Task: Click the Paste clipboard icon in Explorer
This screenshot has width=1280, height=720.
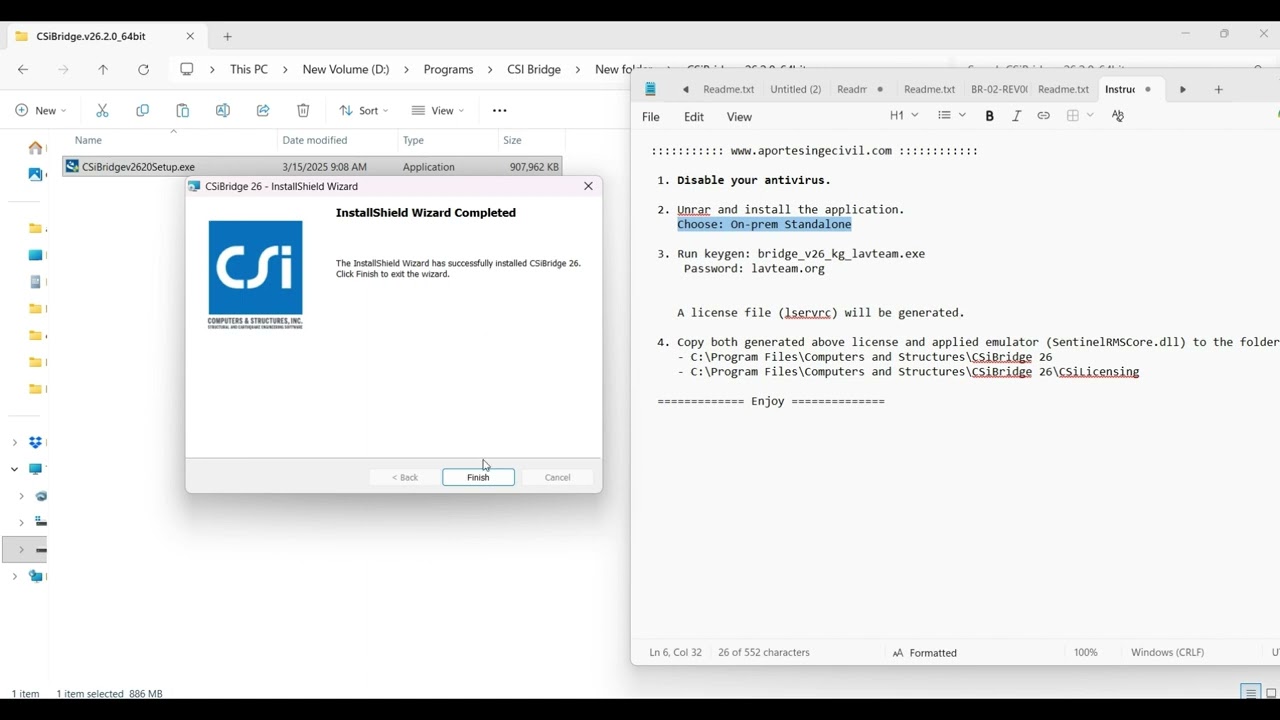Action: (x=182, y=110)
